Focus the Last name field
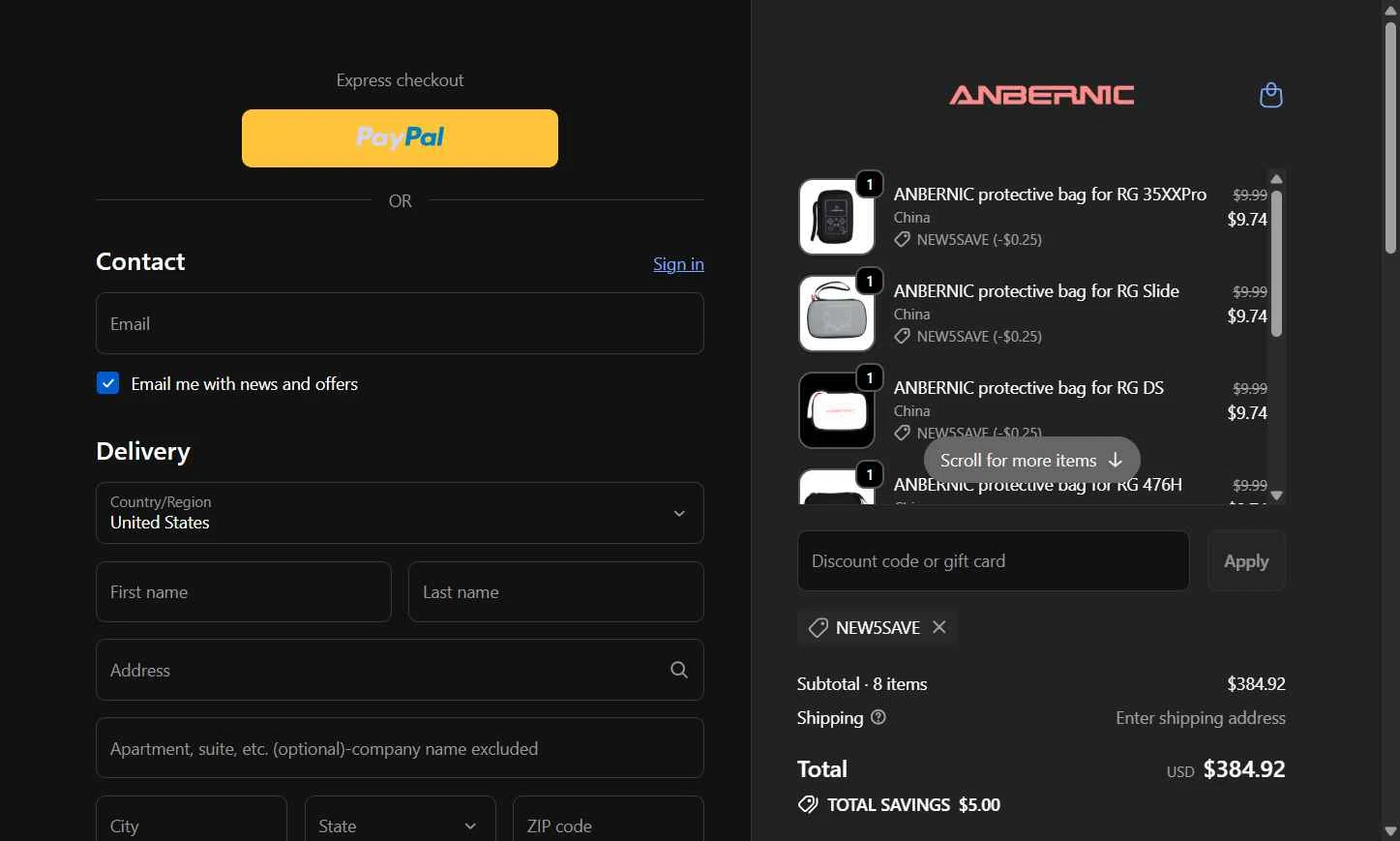The image size is (1400, 841). (x=556, y=591)
